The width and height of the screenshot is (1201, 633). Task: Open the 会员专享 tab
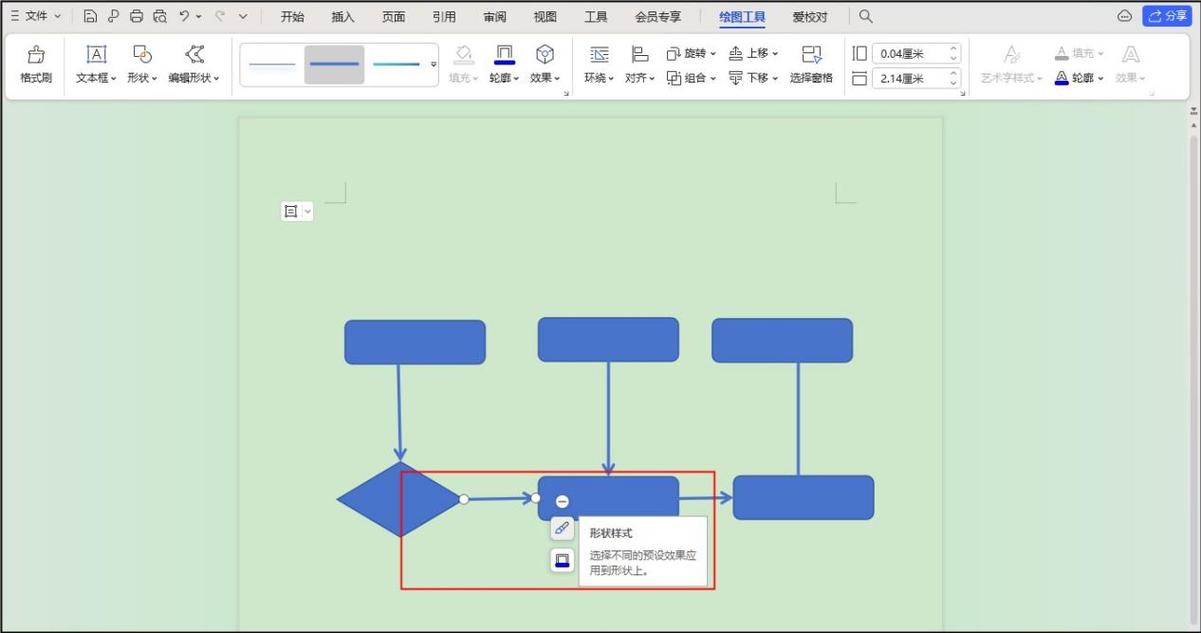(x=658, y=17)
